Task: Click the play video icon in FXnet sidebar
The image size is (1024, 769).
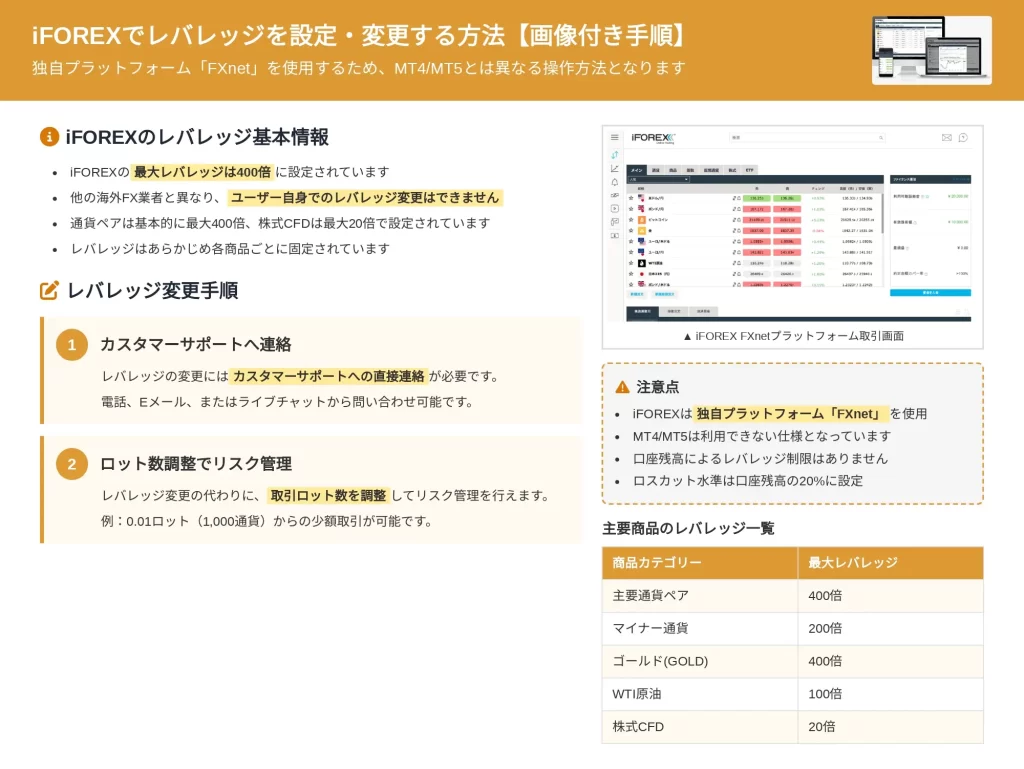Action: (x=615, y=209)
